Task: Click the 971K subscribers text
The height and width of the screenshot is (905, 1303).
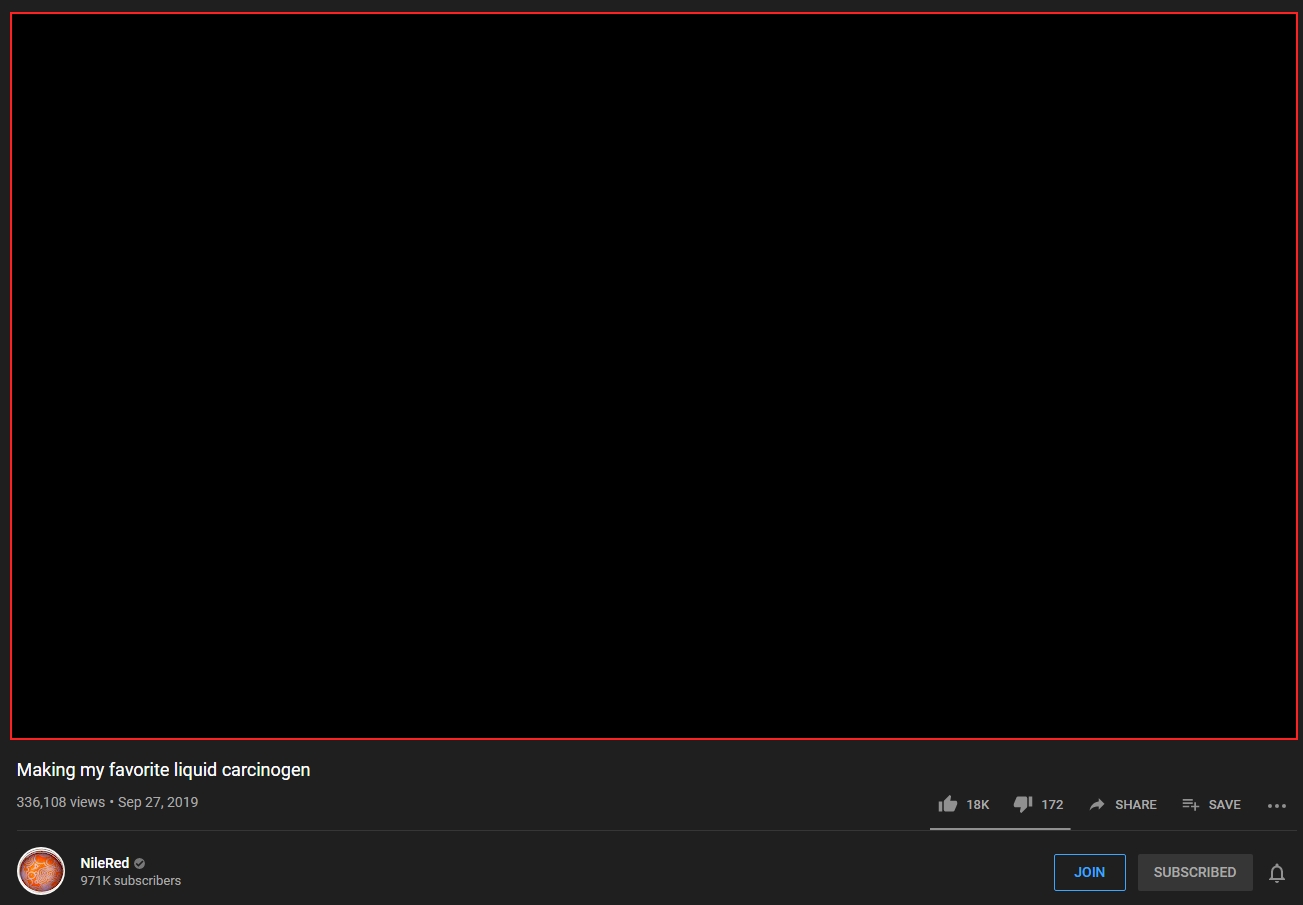Action: point(130,881)
